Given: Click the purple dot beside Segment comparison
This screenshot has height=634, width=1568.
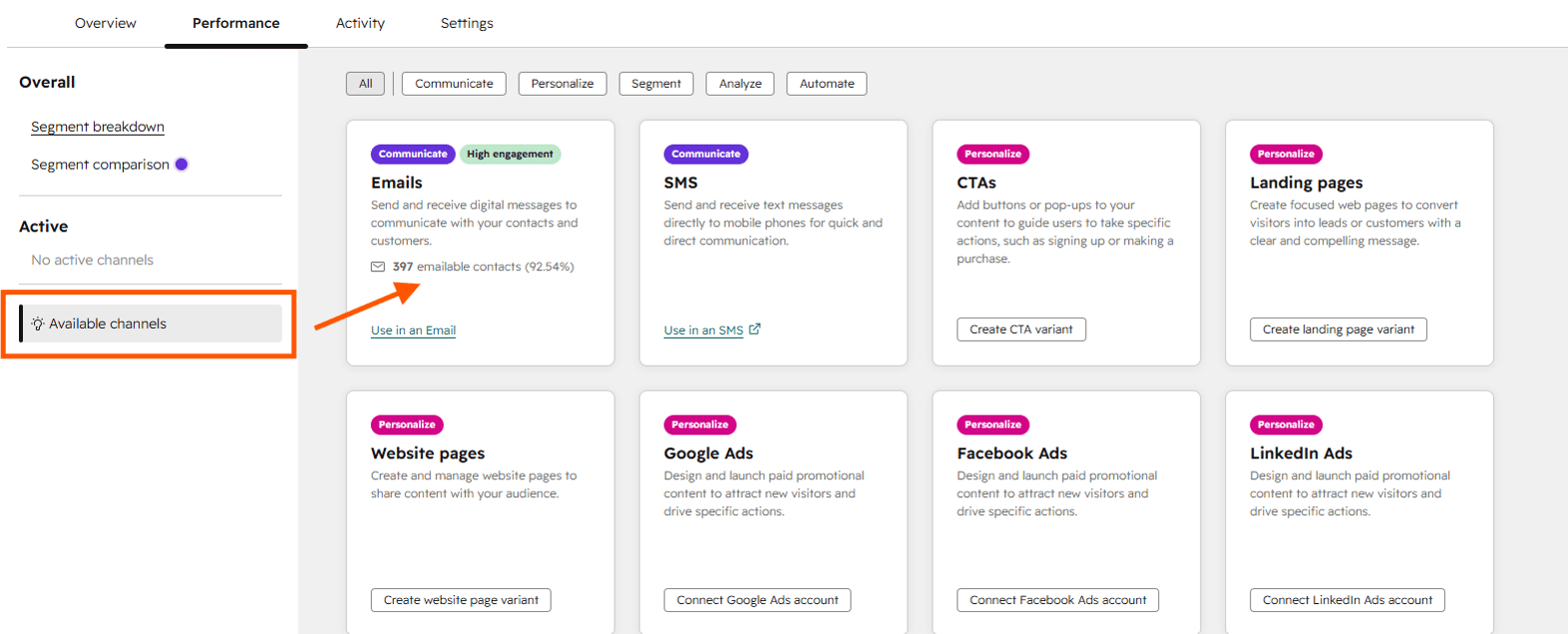Looking at the screenshot, I should (182, 164).
